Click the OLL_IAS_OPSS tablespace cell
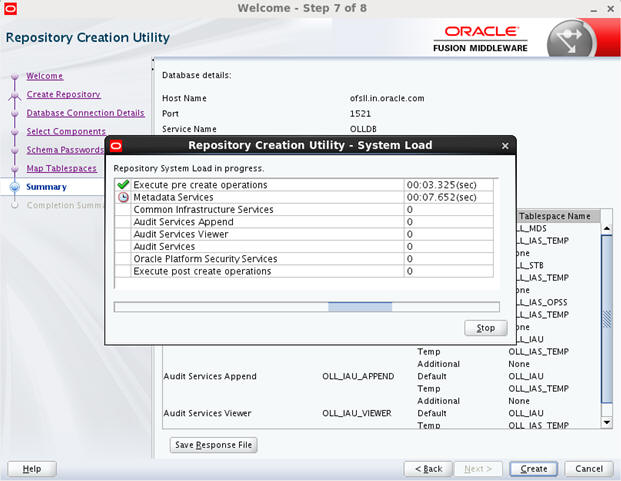621x481 pixels. tap(543, 302)
